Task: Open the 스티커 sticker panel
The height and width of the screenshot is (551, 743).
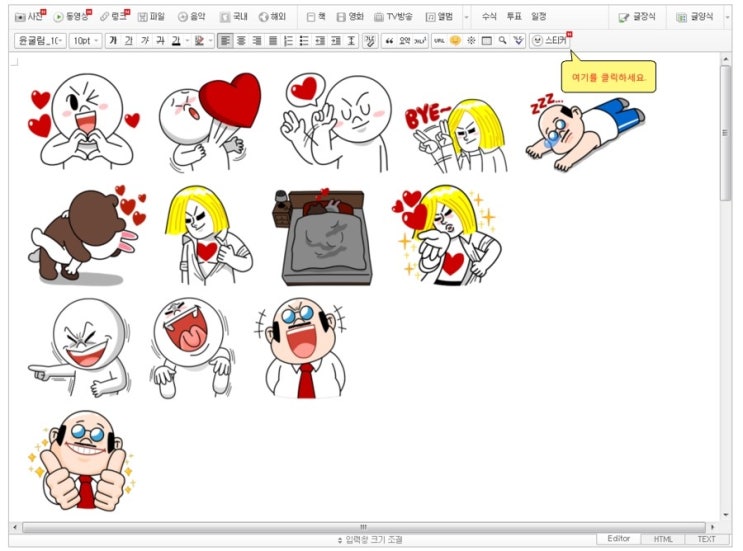Action: click(x=549, y=41)
